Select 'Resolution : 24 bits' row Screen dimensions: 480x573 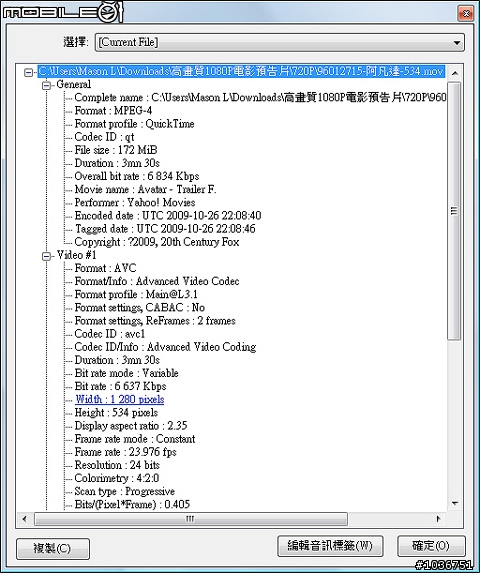click(117, 465)
